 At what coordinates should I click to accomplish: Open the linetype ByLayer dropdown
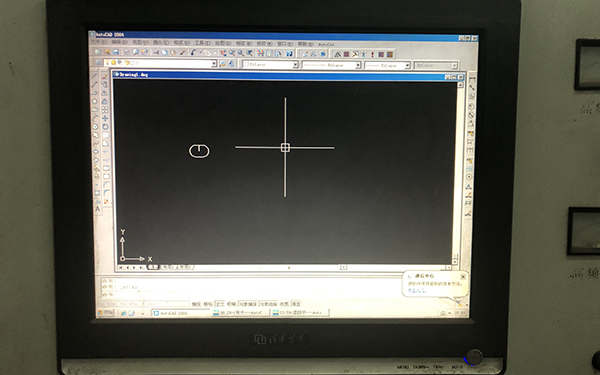click(331, 65)
